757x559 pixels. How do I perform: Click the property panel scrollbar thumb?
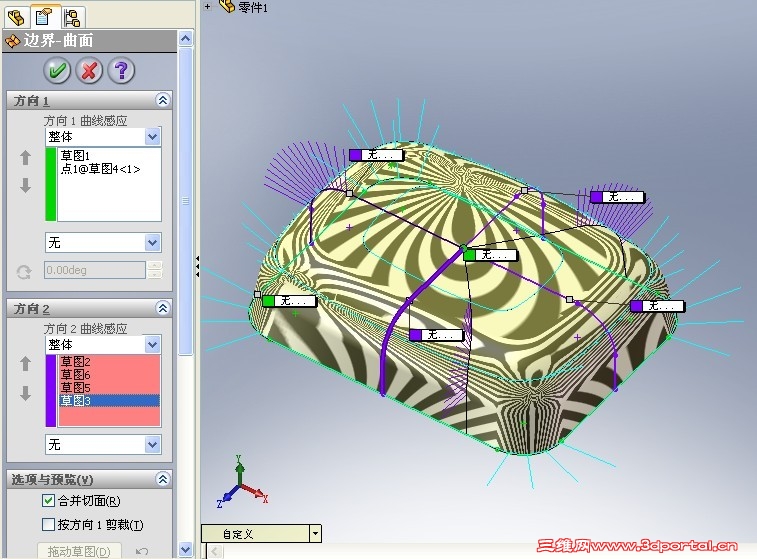185,201
